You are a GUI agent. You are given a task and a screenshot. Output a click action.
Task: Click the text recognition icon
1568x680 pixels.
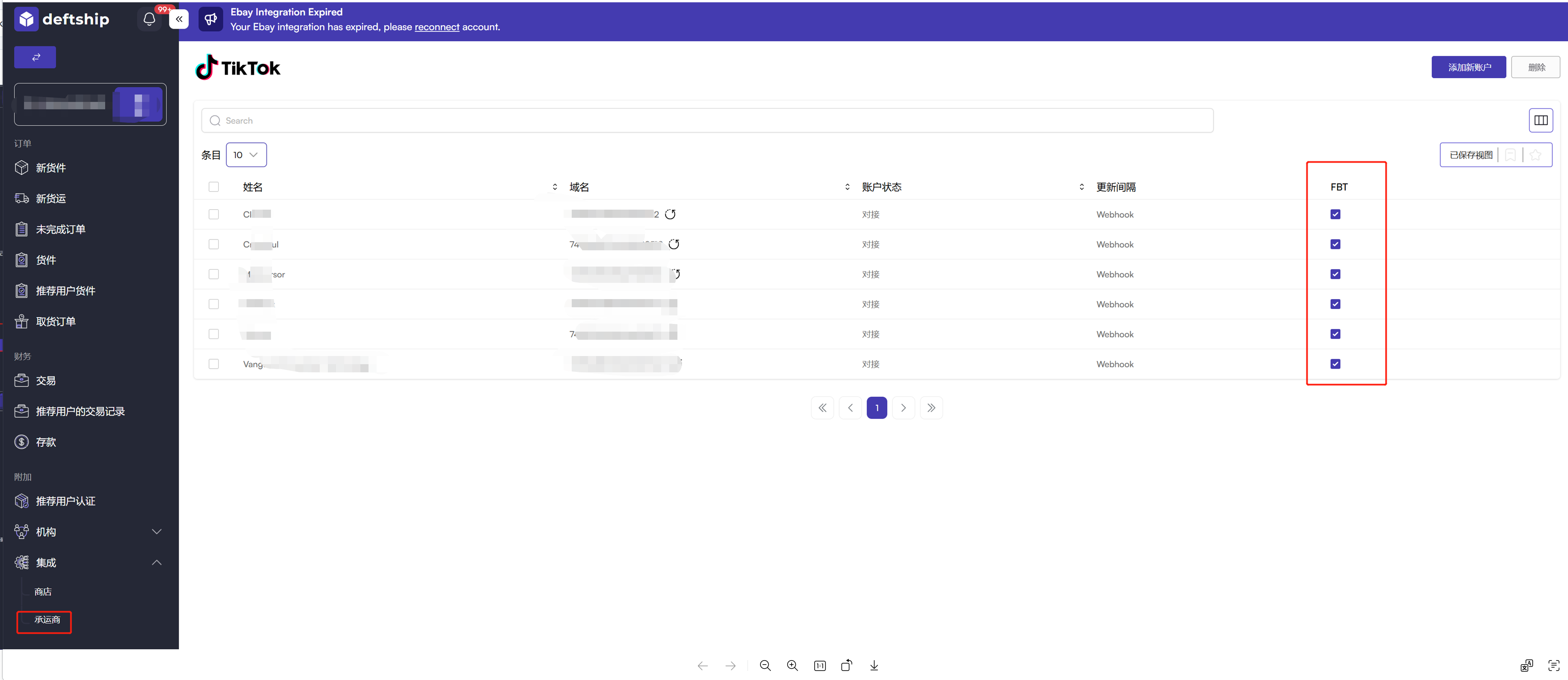(x=1554, y=666)
